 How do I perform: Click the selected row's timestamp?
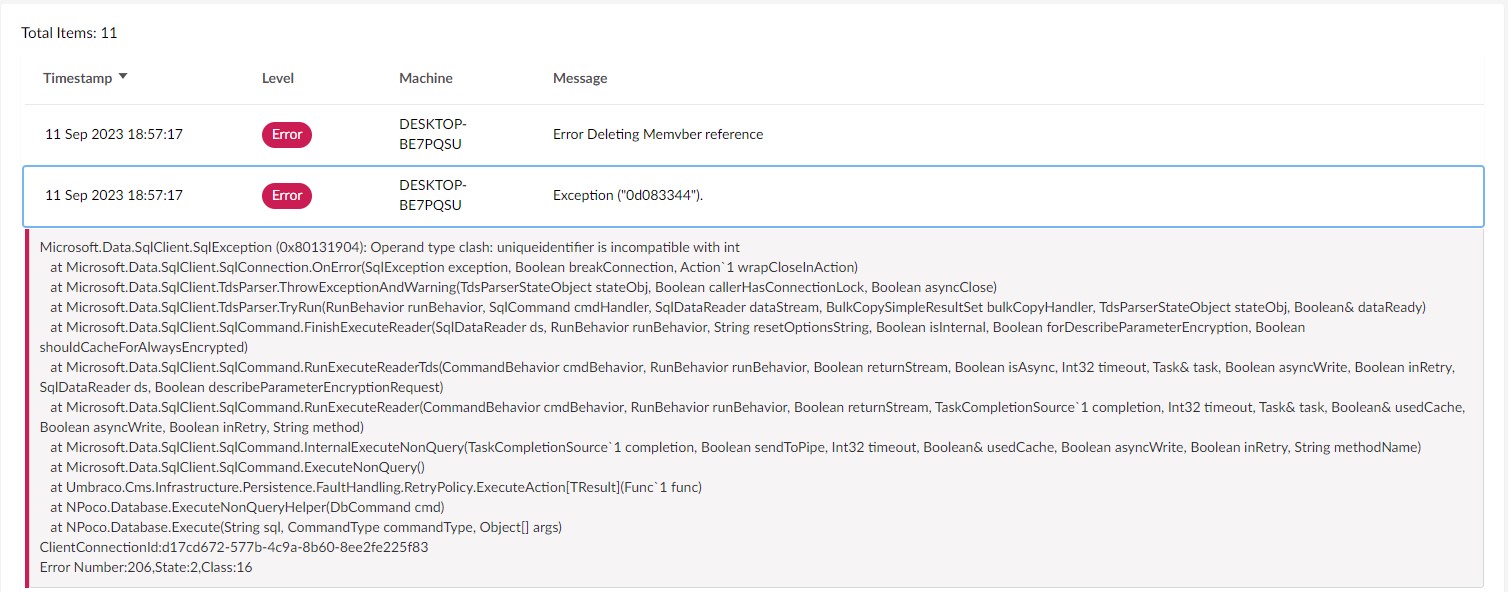click(x=114, y=196)
